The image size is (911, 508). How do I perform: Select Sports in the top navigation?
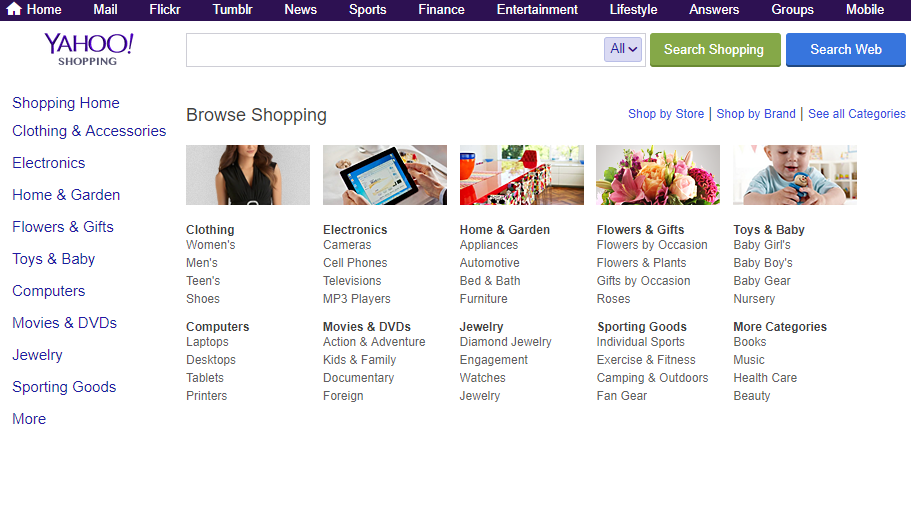tap(367, 9)
